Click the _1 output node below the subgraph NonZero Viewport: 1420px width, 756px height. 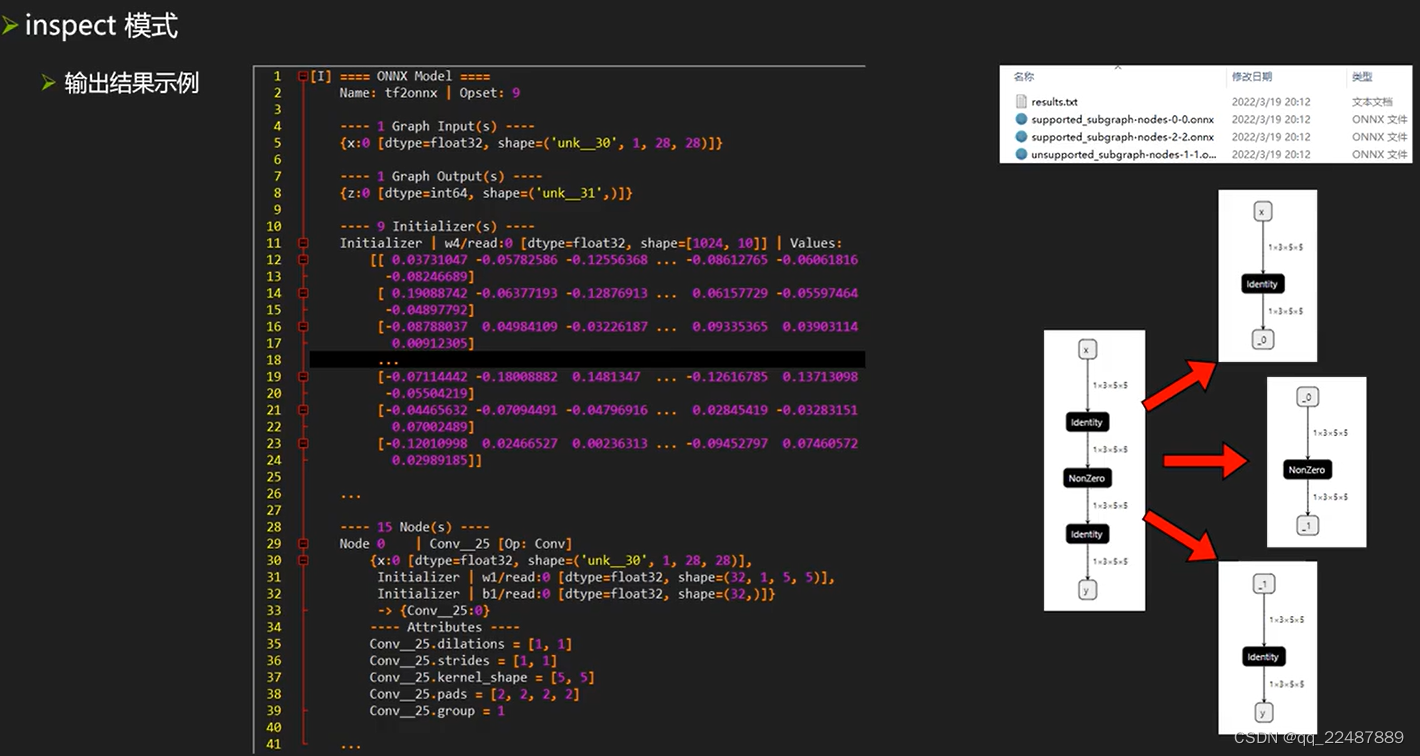click(x=1307, y=526)
